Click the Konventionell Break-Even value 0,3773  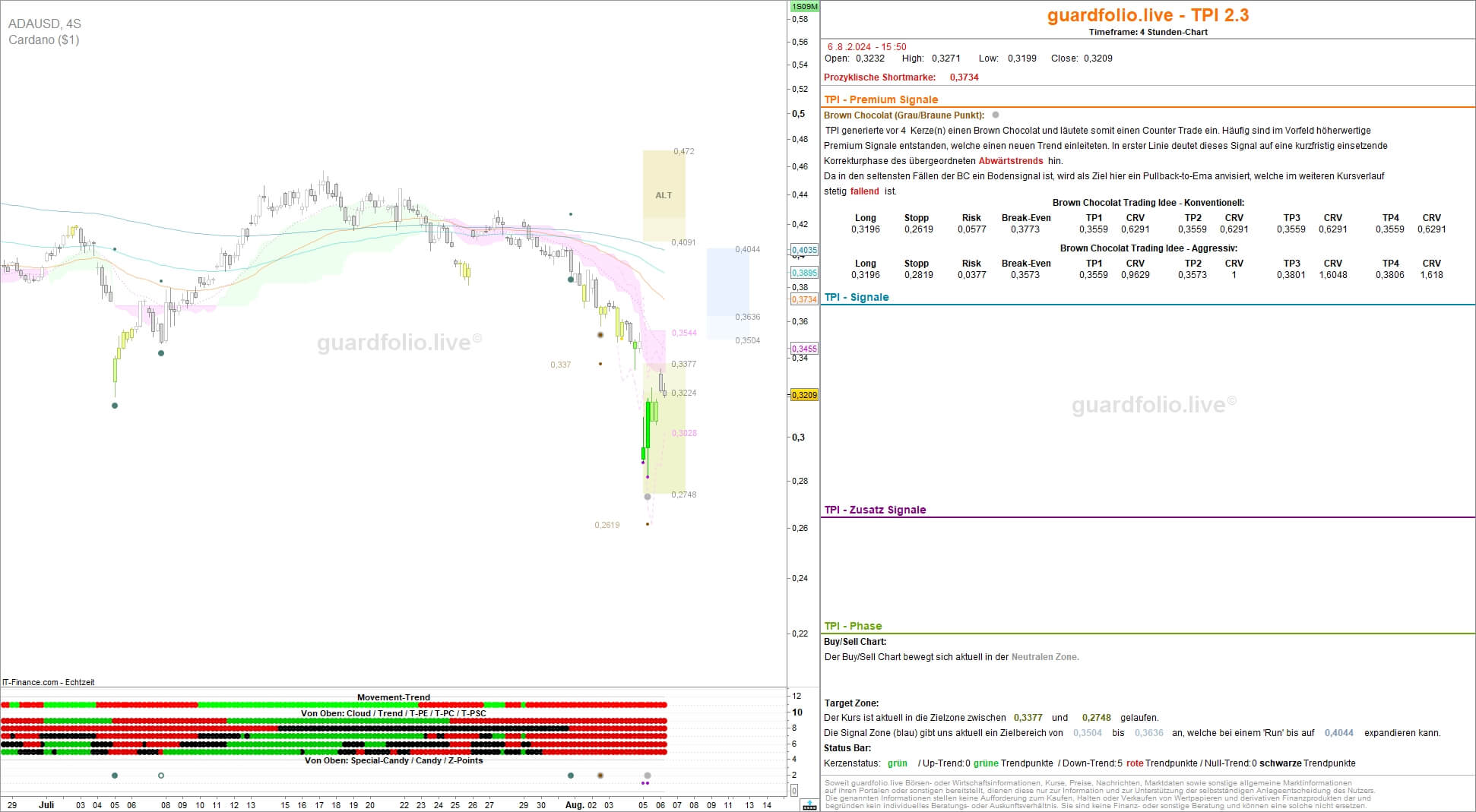[x=1025, y=229]
